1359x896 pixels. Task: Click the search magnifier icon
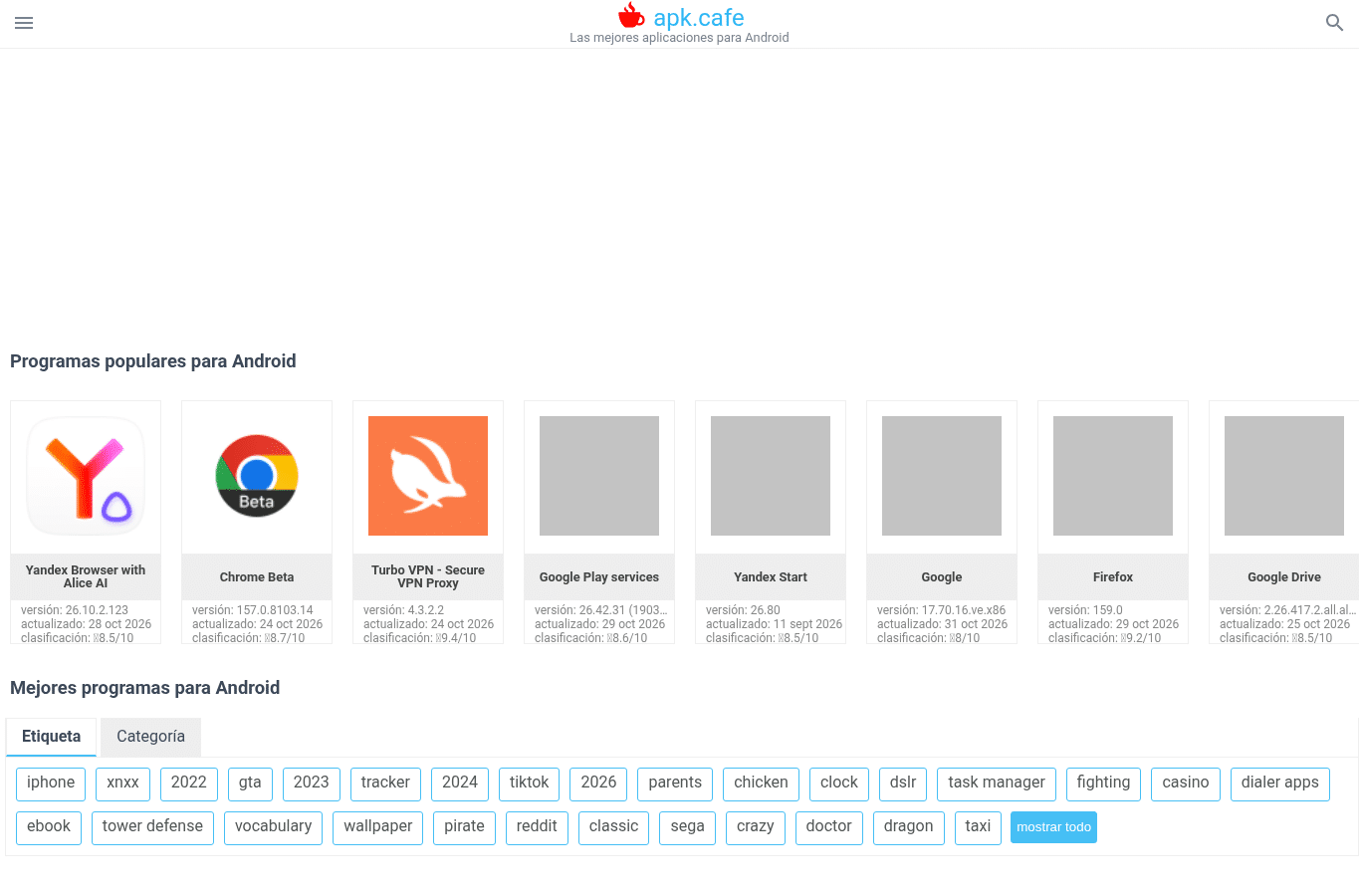point(1335,23)
